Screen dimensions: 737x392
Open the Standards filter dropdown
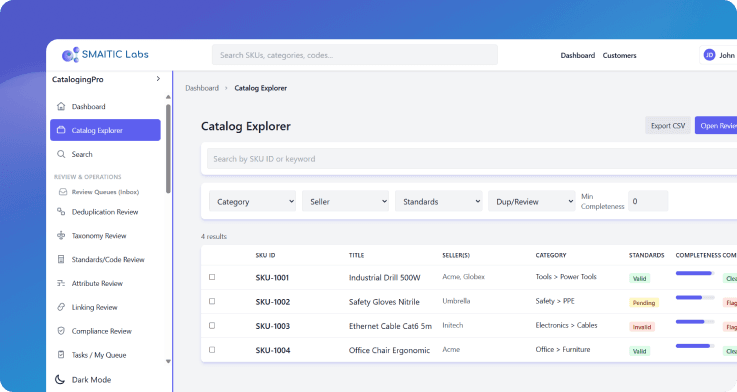click(439, 201)
